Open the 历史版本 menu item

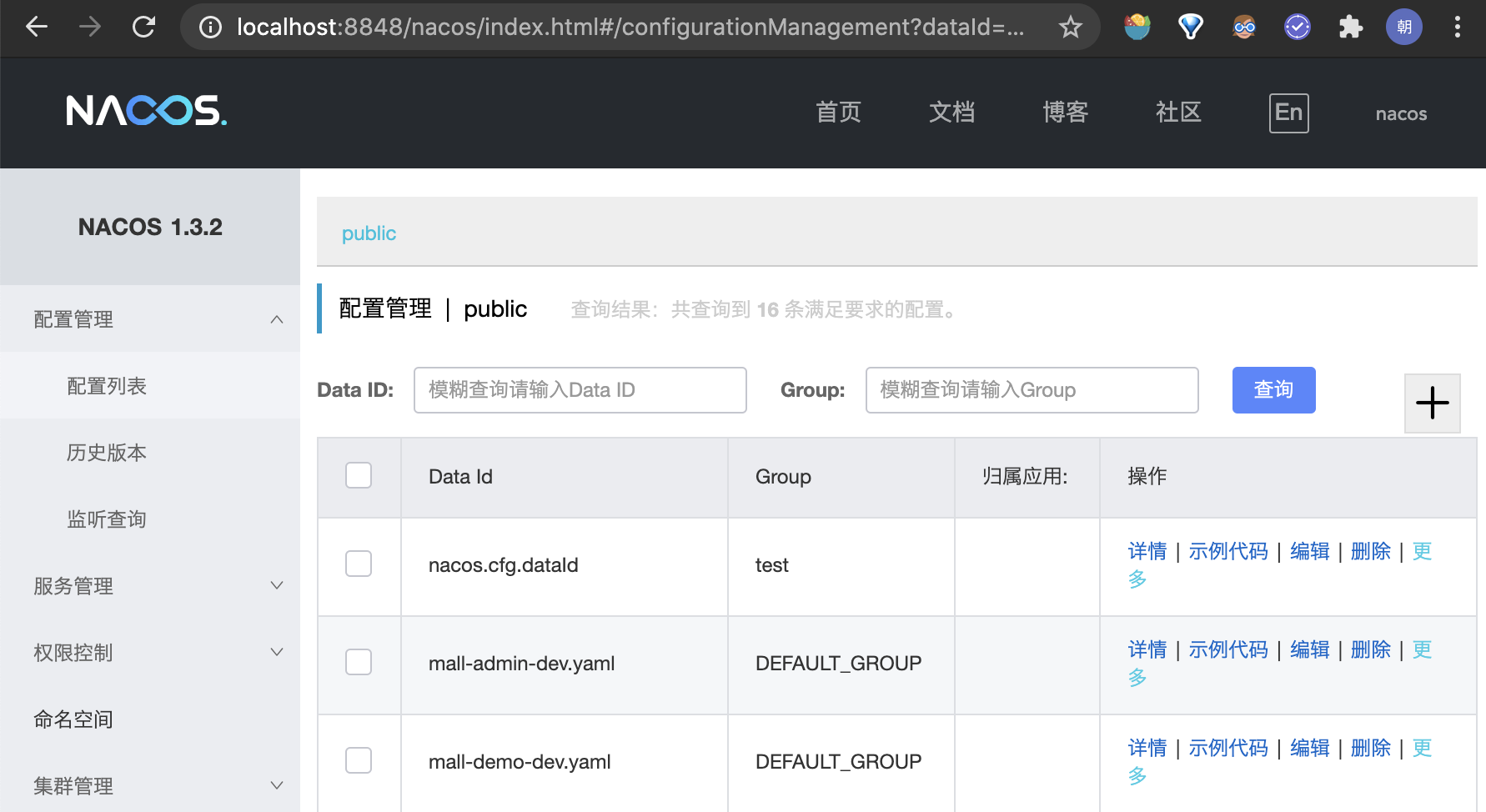(107, 453)
